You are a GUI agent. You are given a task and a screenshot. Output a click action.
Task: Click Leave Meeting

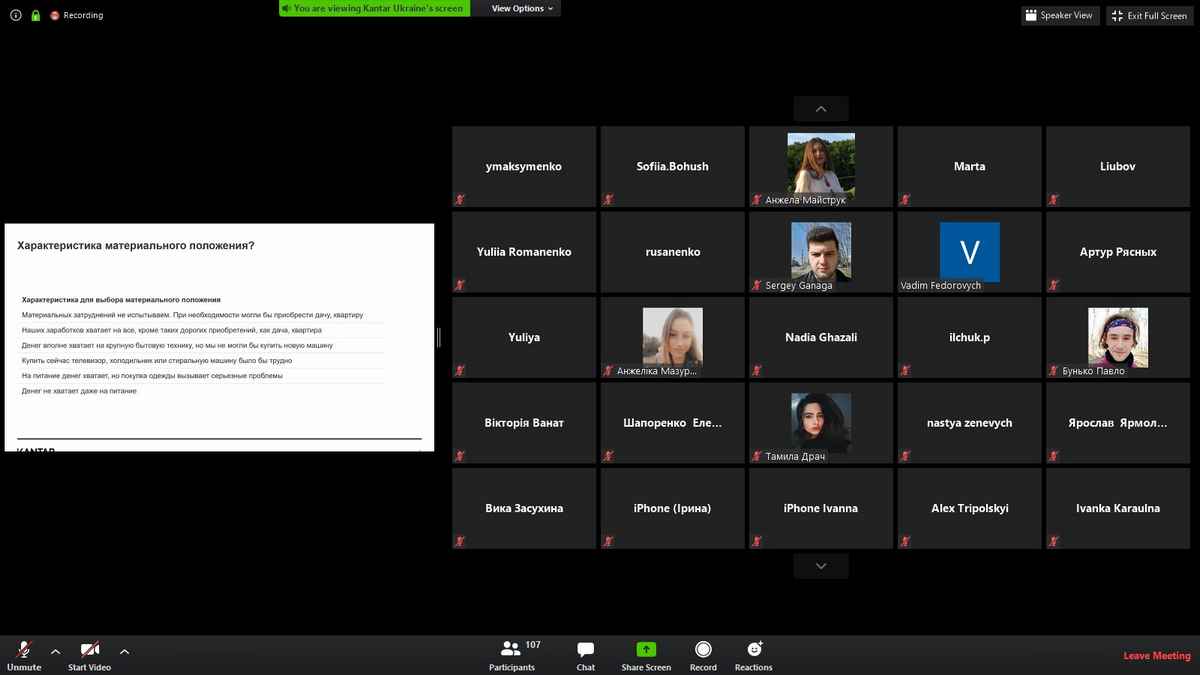(x=1156, y=656)
